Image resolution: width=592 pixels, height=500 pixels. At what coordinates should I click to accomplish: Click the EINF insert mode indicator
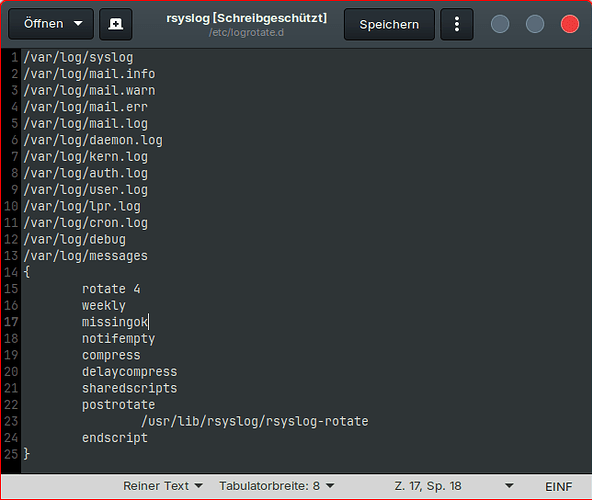tap(558, 487)
